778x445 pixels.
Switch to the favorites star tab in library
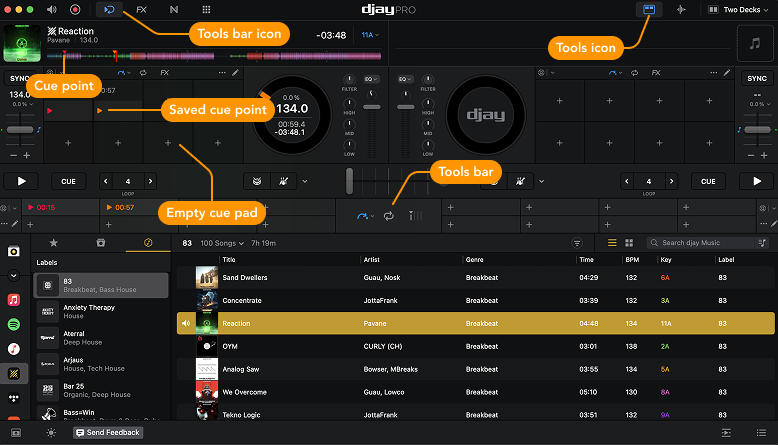pos(54,243)
